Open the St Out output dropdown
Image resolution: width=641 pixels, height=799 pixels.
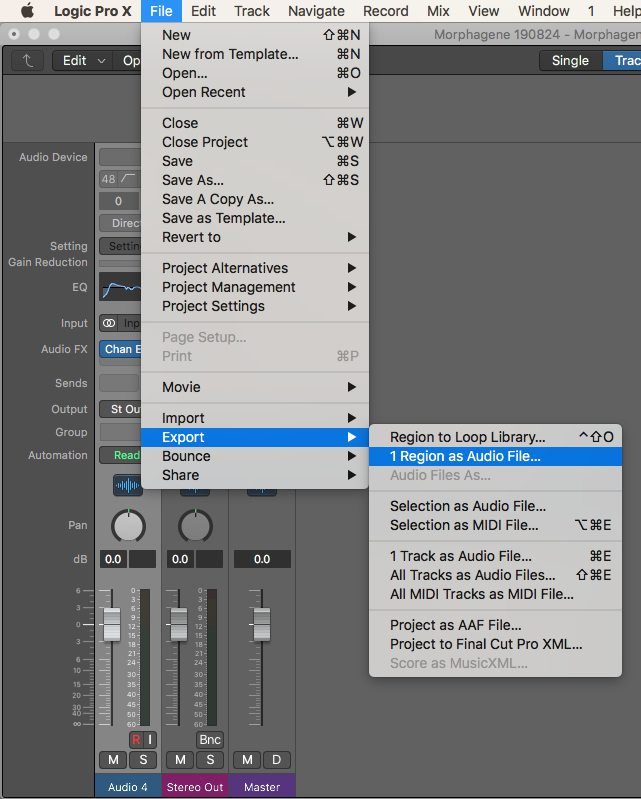pos(120,409)
